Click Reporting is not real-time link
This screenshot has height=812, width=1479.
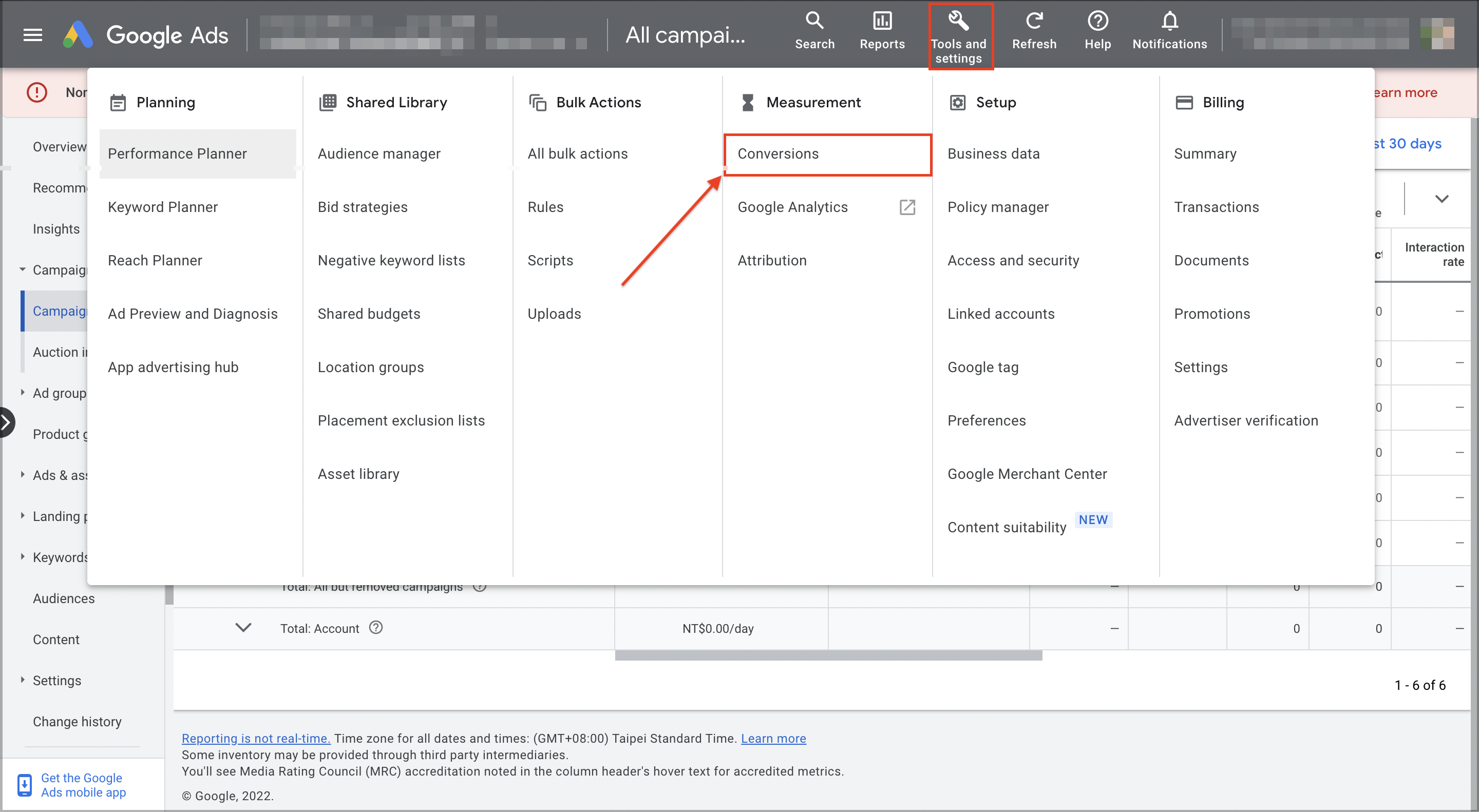click(x=256, y=739)
